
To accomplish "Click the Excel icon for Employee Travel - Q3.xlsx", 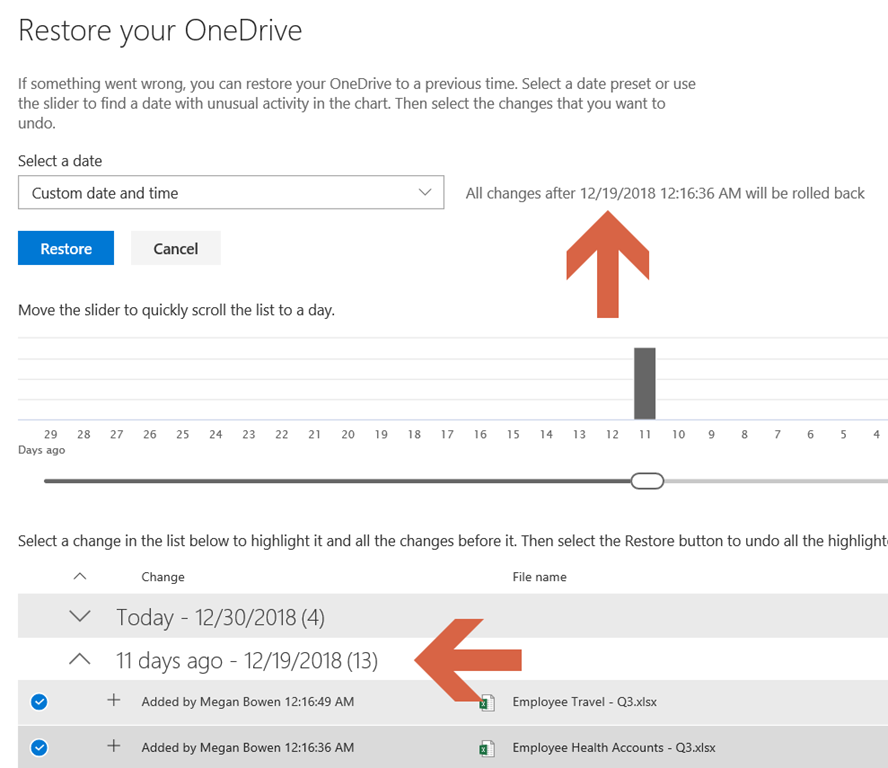I will pos(487,703).
